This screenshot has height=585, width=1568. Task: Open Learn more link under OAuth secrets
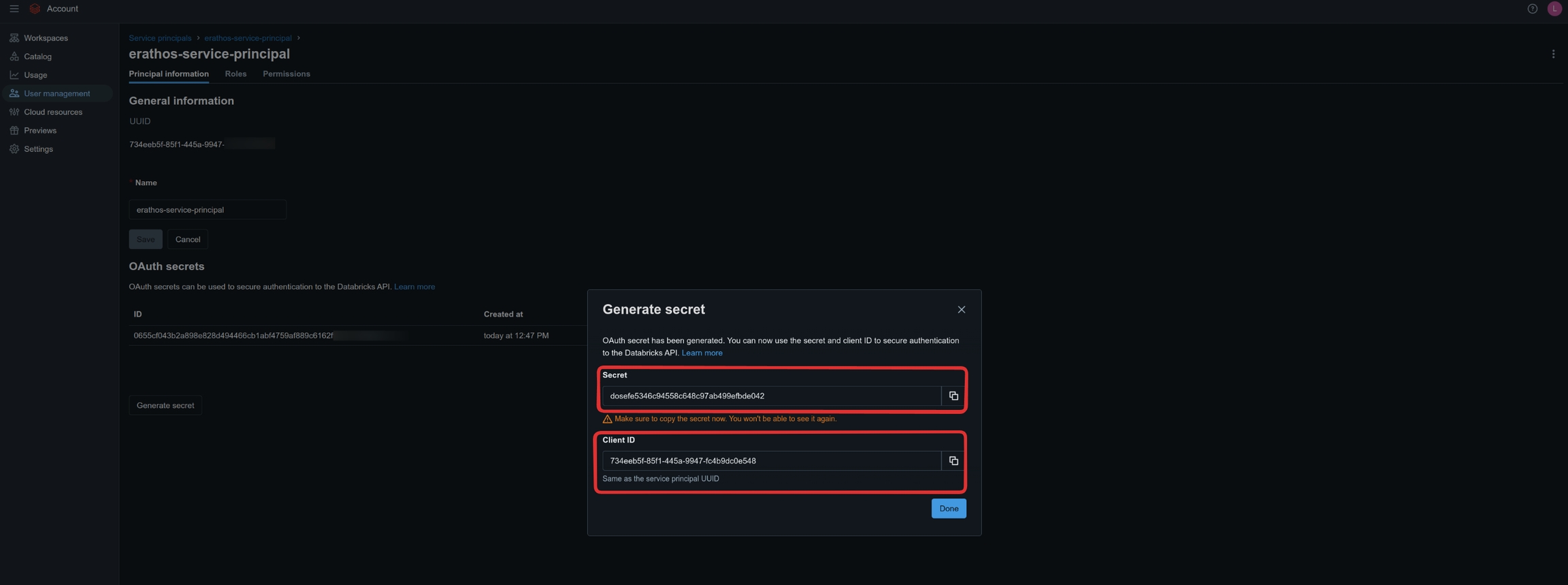tap(414, 287)
